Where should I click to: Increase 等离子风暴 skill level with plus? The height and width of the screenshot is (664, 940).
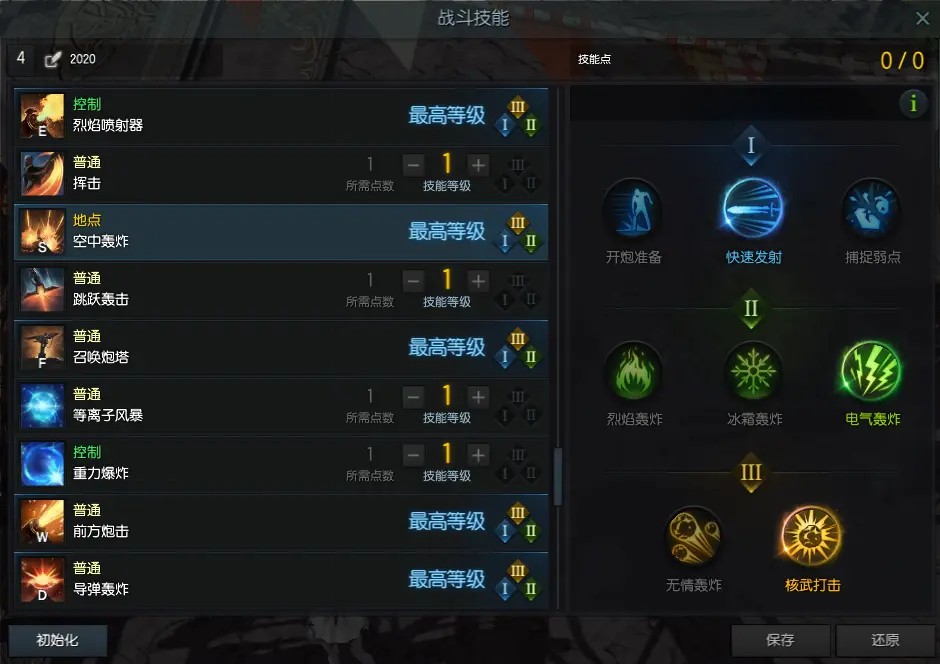point(478,397)
